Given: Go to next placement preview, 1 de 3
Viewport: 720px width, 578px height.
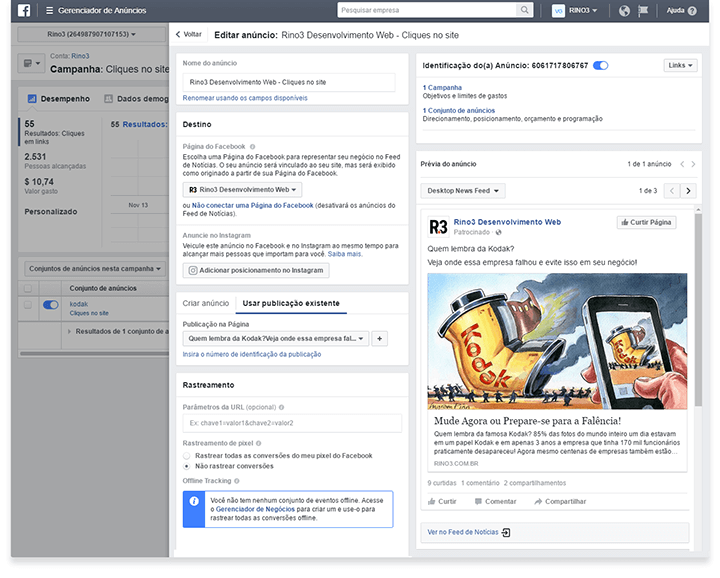Looking at the screenshot, I should point(688,191).
